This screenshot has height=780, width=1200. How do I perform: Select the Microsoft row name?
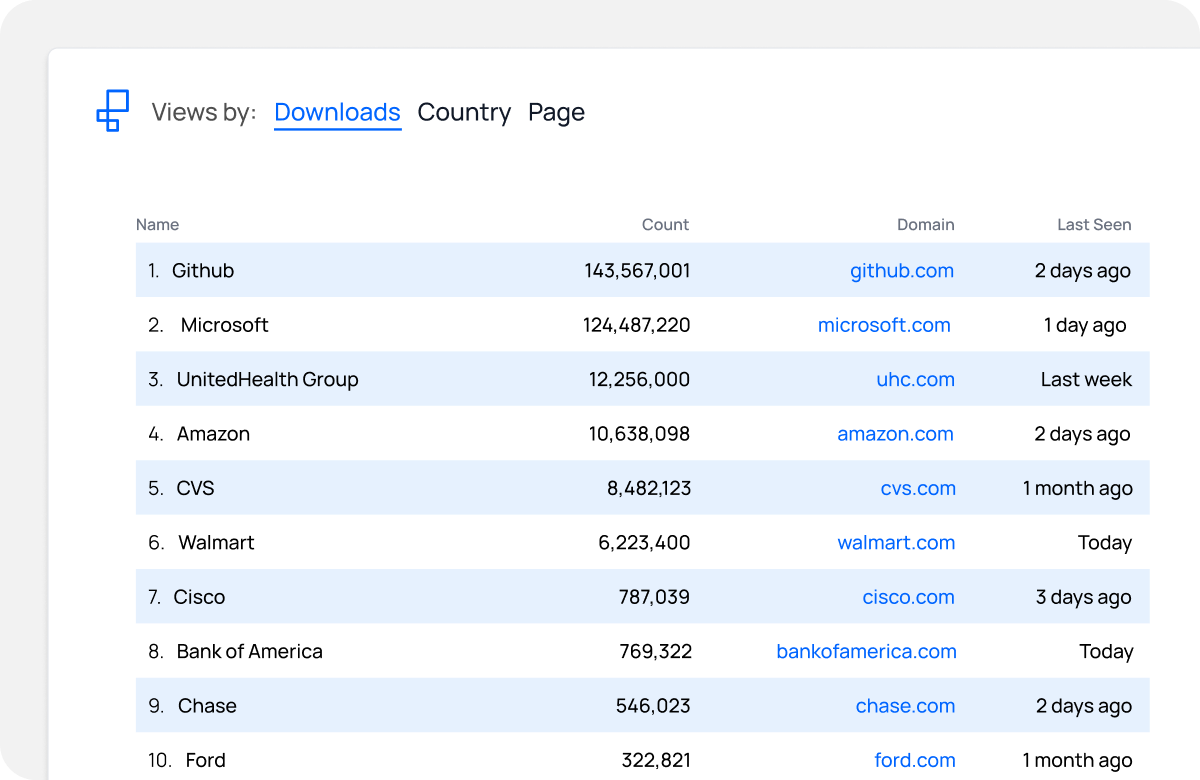tap(225, 325)
